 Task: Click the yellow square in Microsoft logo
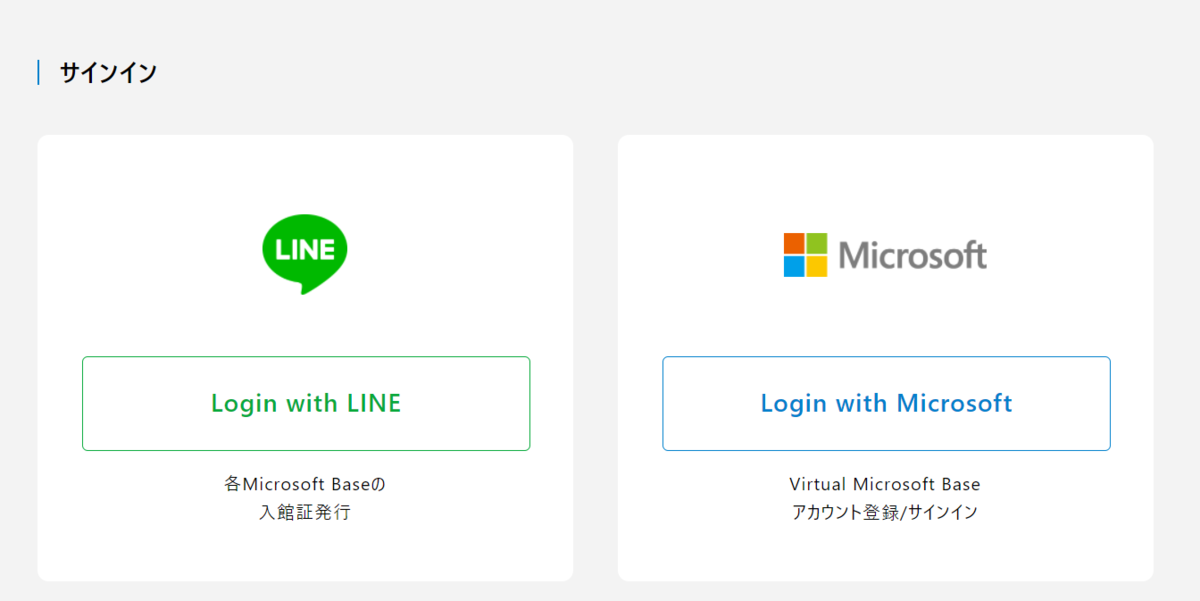[817, 266]
